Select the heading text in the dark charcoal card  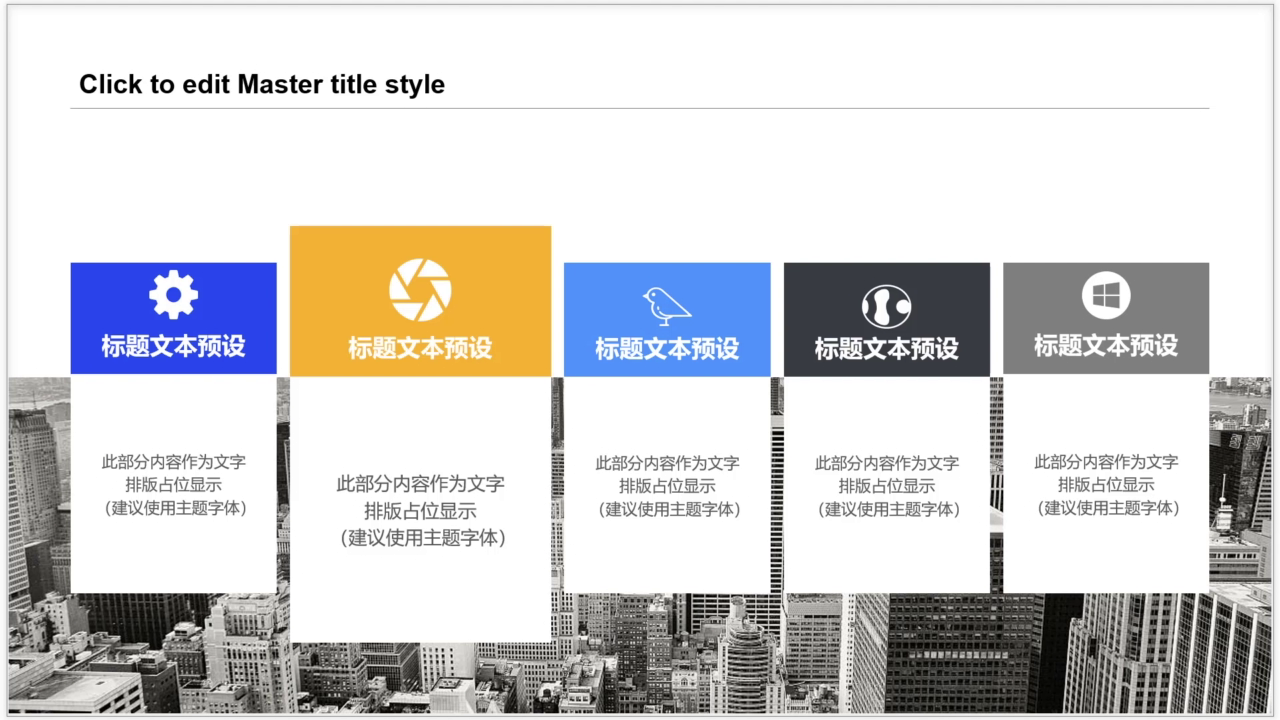pyautogui.click(x=886, y=349)
